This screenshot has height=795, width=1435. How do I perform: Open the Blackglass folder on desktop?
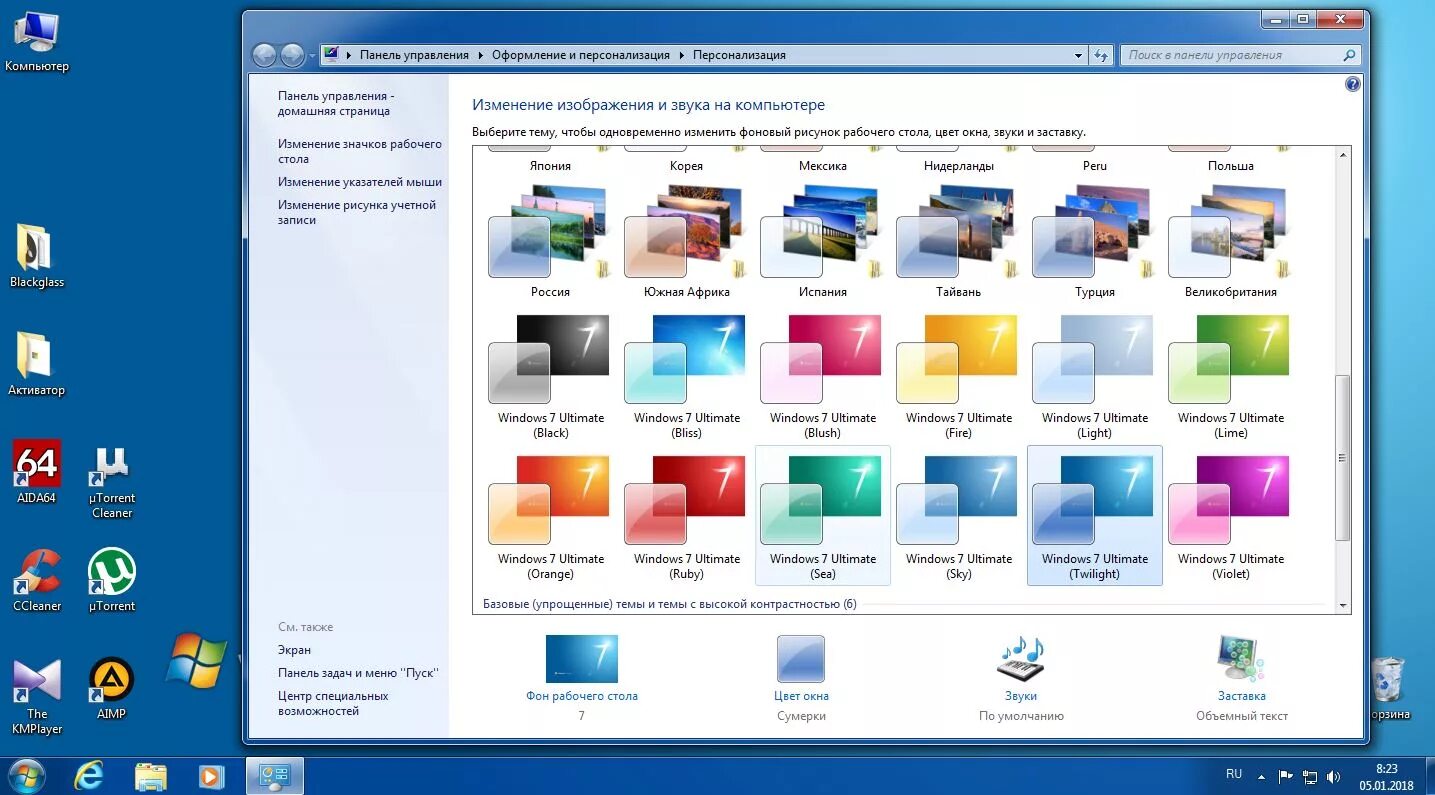[37, 256]
